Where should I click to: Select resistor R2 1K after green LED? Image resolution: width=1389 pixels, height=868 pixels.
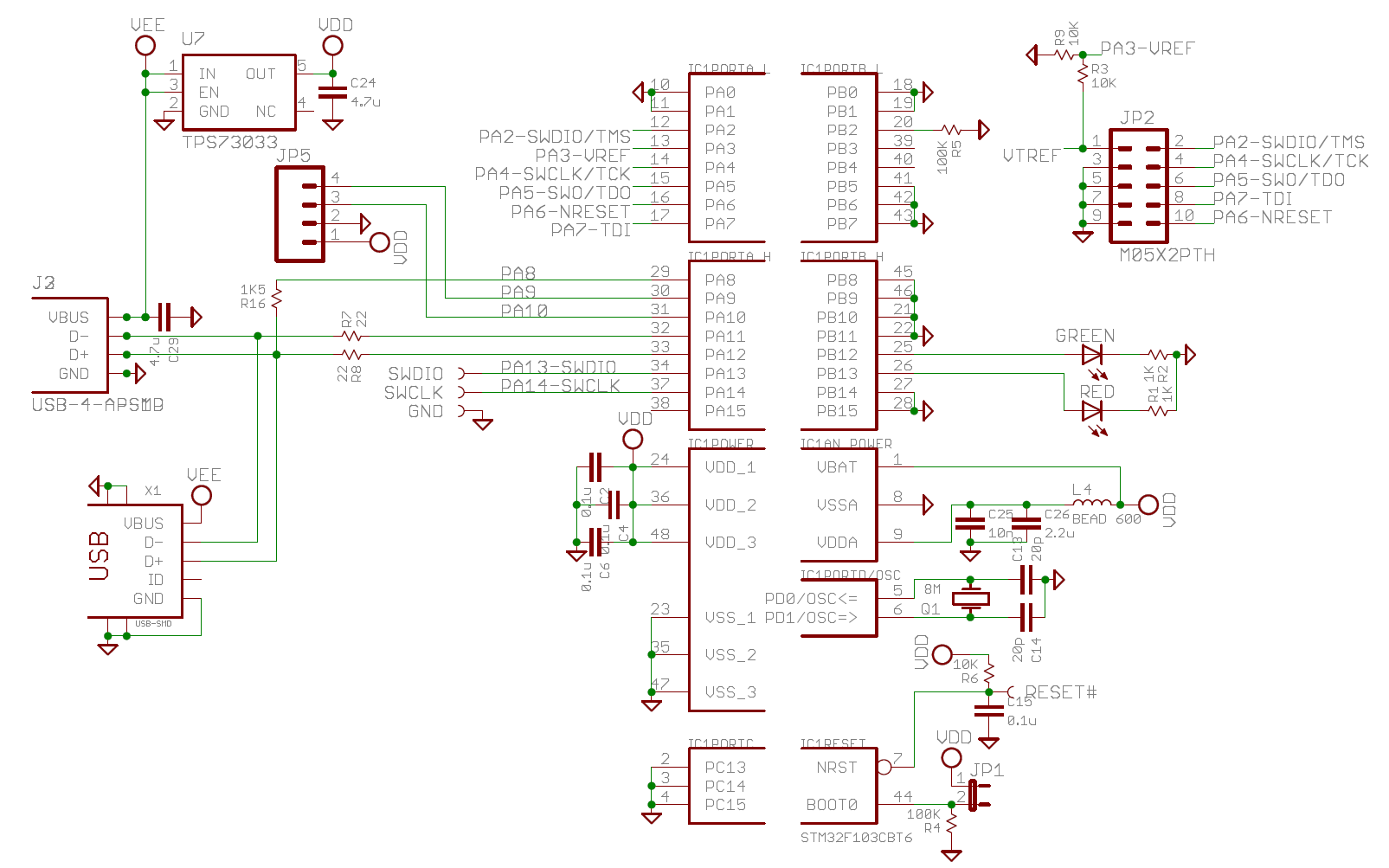tap(1158, 354)
